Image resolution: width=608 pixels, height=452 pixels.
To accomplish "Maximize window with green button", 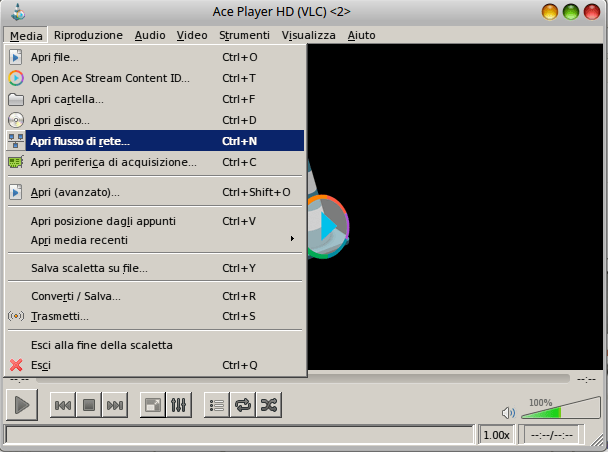I will coord(571,12).
